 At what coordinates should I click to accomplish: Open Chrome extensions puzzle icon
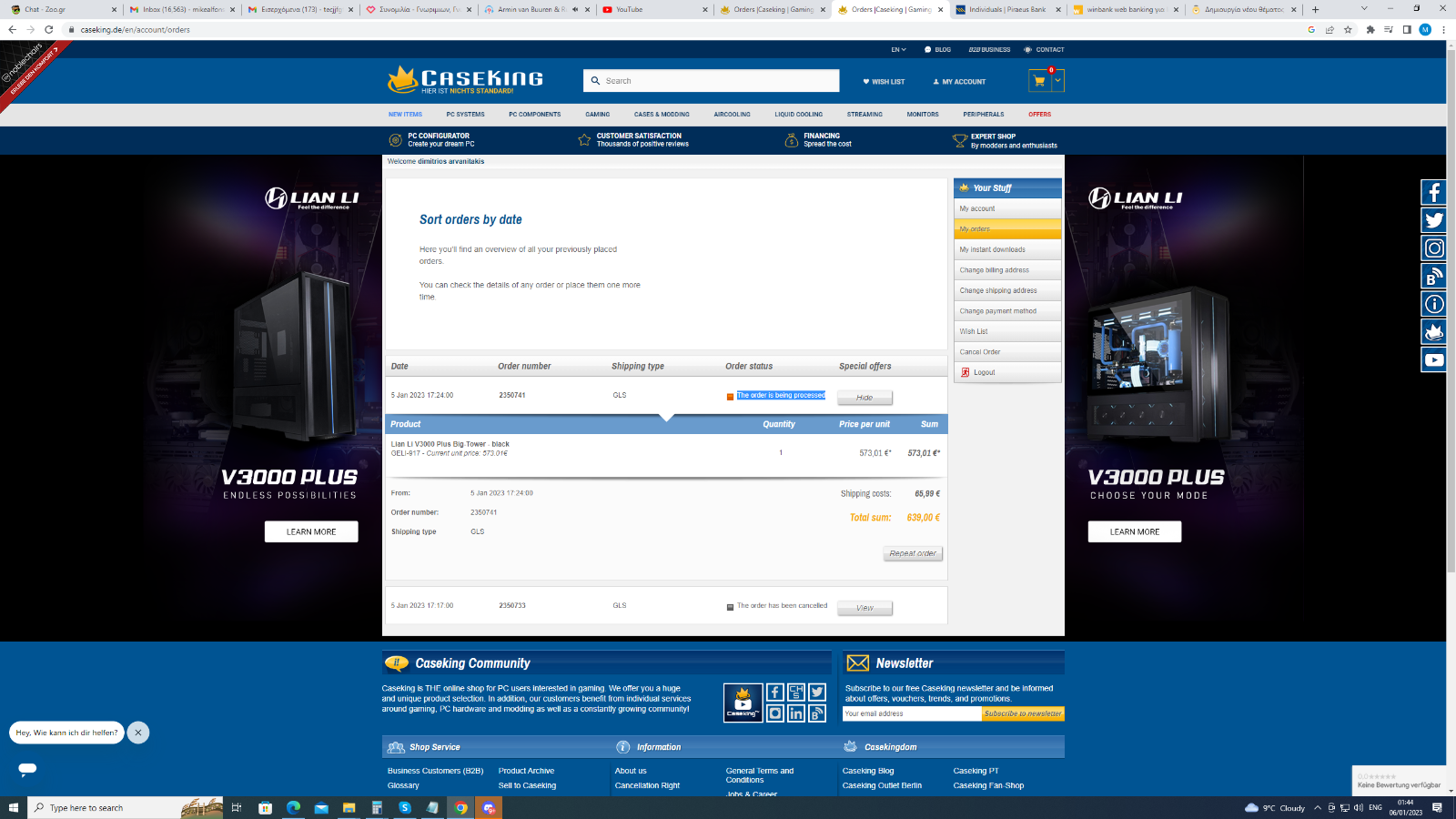(x=1370, y=29)
